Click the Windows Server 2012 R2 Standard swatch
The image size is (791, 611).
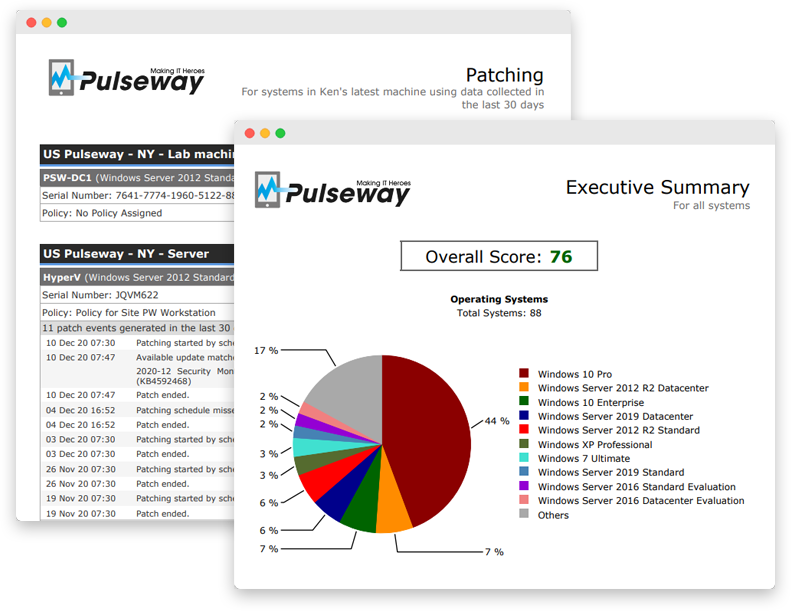[524, 429]
